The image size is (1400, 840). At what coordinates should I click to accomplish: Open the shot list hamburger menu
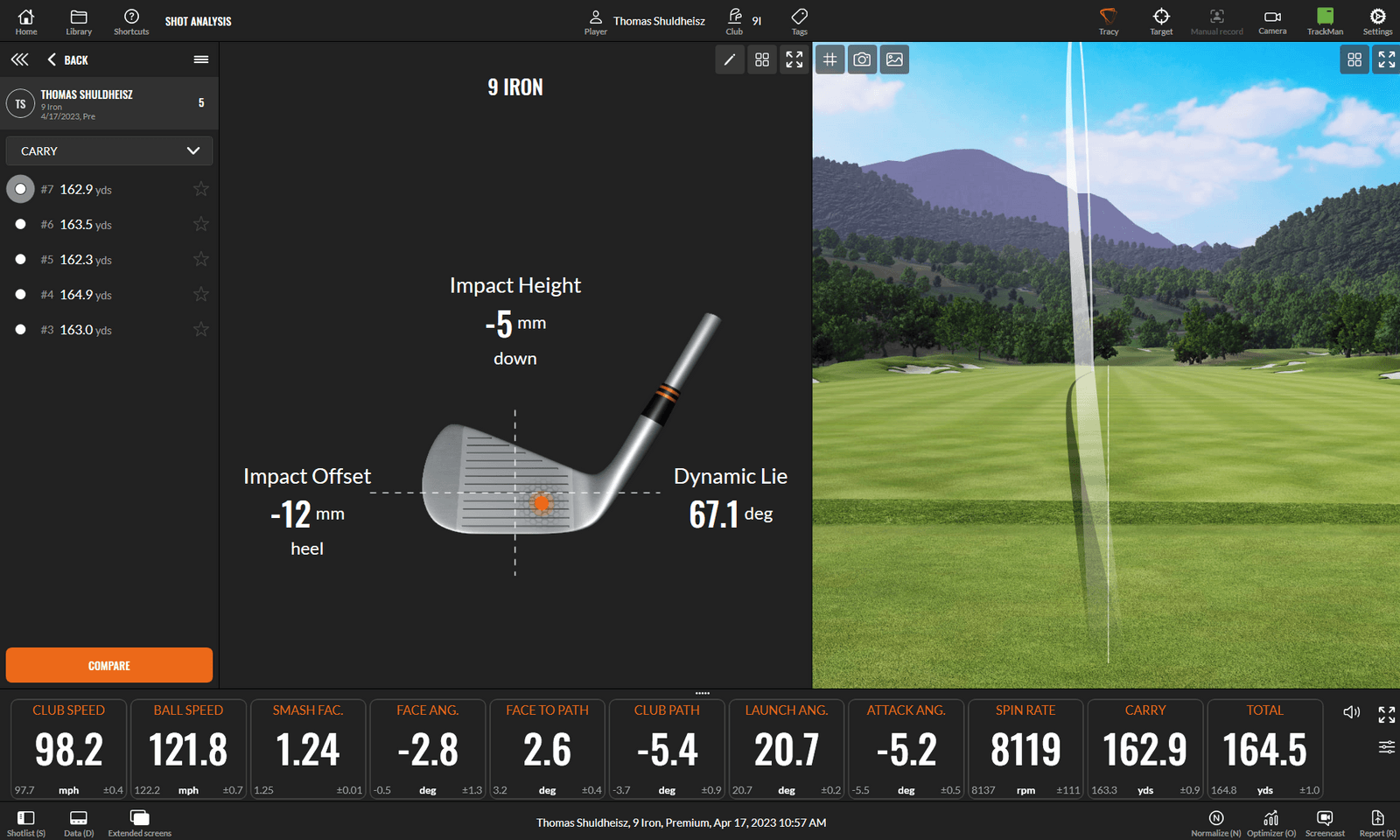point(200,59)
